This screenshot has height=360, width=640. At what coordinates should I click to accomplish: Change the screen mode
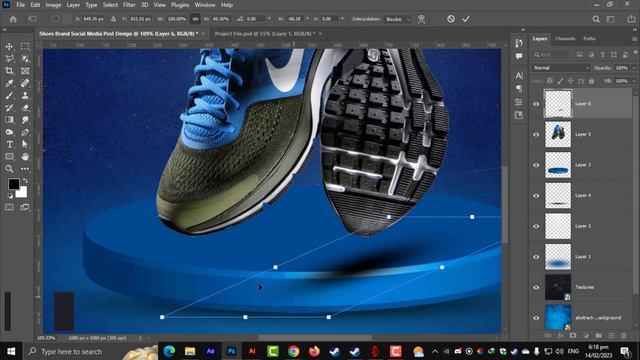click(25, 207)
